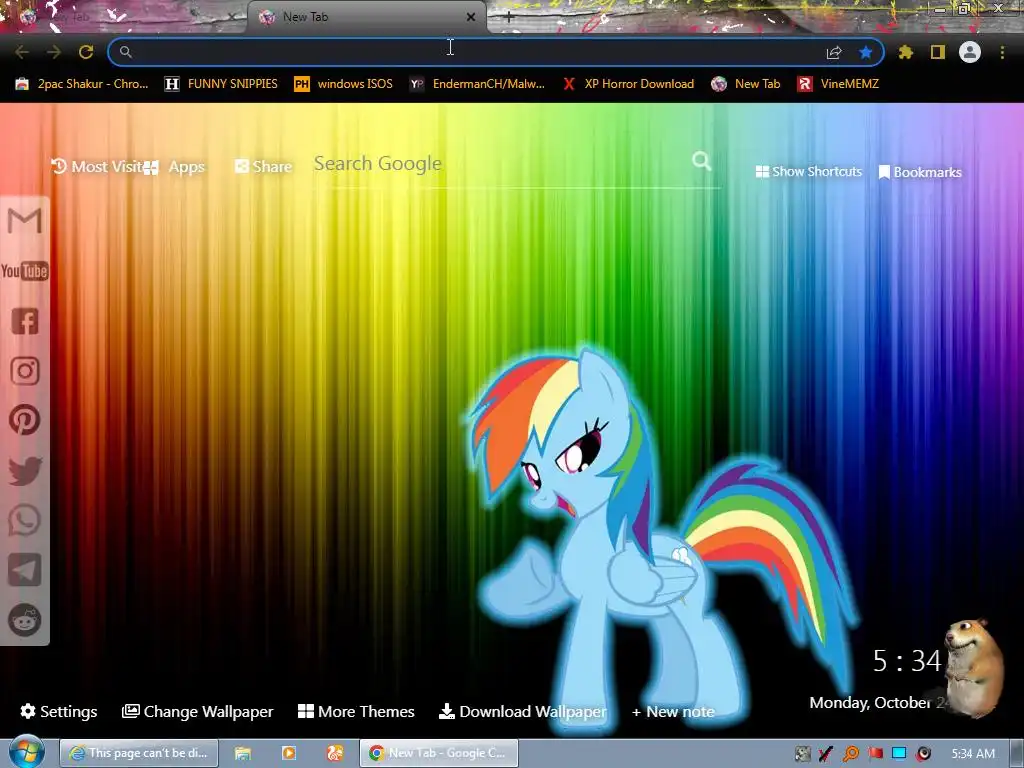Open the Windows Start orb
Image resolution: width=1024 pixels, height=768 pixels.
tap(26, 752)
